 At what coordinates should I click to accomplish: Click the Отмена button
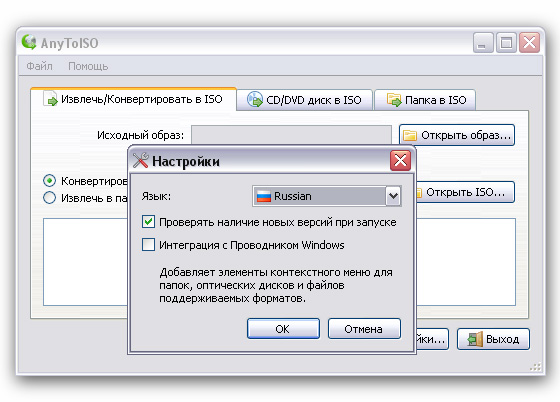point(364,328)
